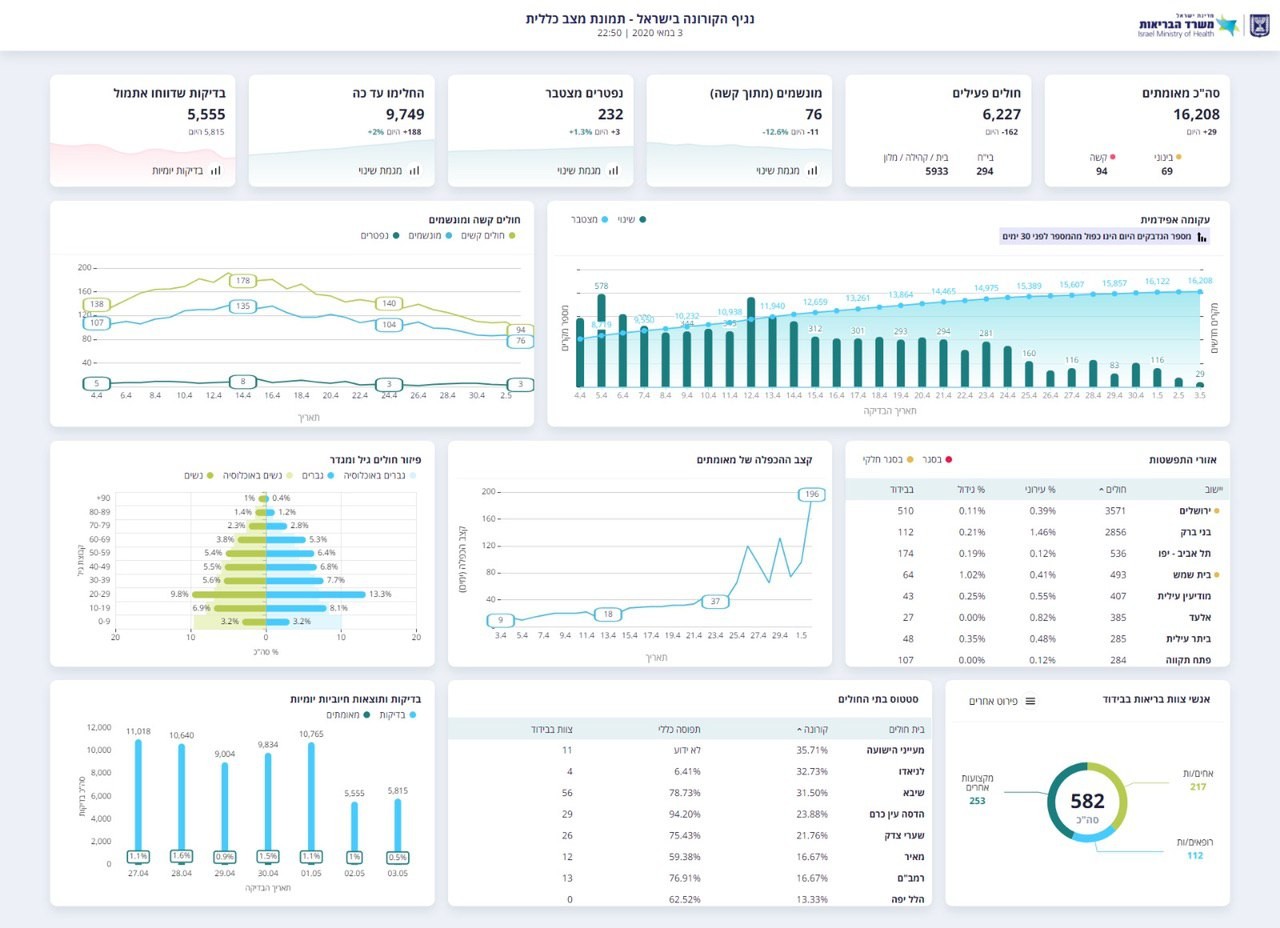Screen dimensions: 1280x928
Task: Click the Israel Ministry of Health logo
Action: click(1188, 26)
